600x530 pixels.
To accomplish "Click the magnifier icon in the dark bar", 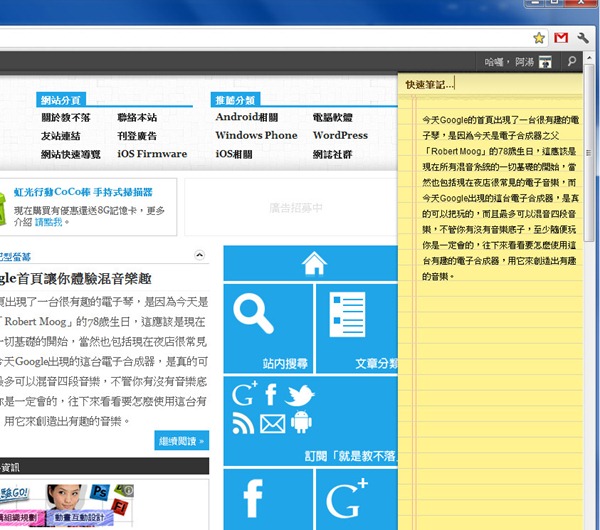I will [572, 62].
